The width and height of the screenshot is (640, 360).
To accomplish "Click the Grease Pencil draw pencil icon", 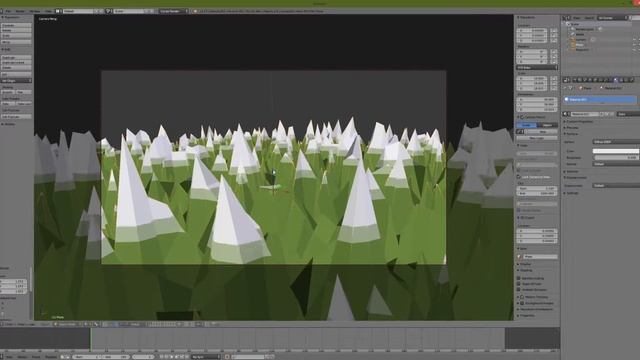I will coord(520,132).
